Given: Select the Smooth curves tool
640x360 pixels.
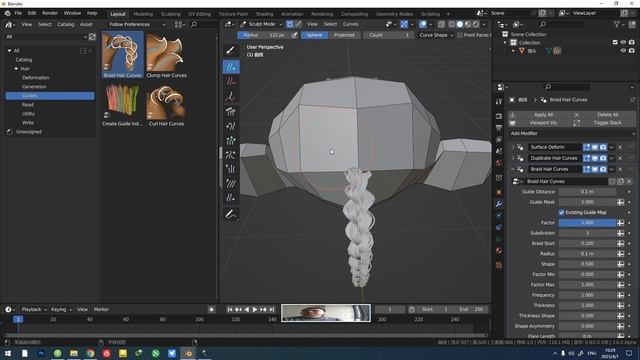Looking at the screenshot, I should (231, 184).
